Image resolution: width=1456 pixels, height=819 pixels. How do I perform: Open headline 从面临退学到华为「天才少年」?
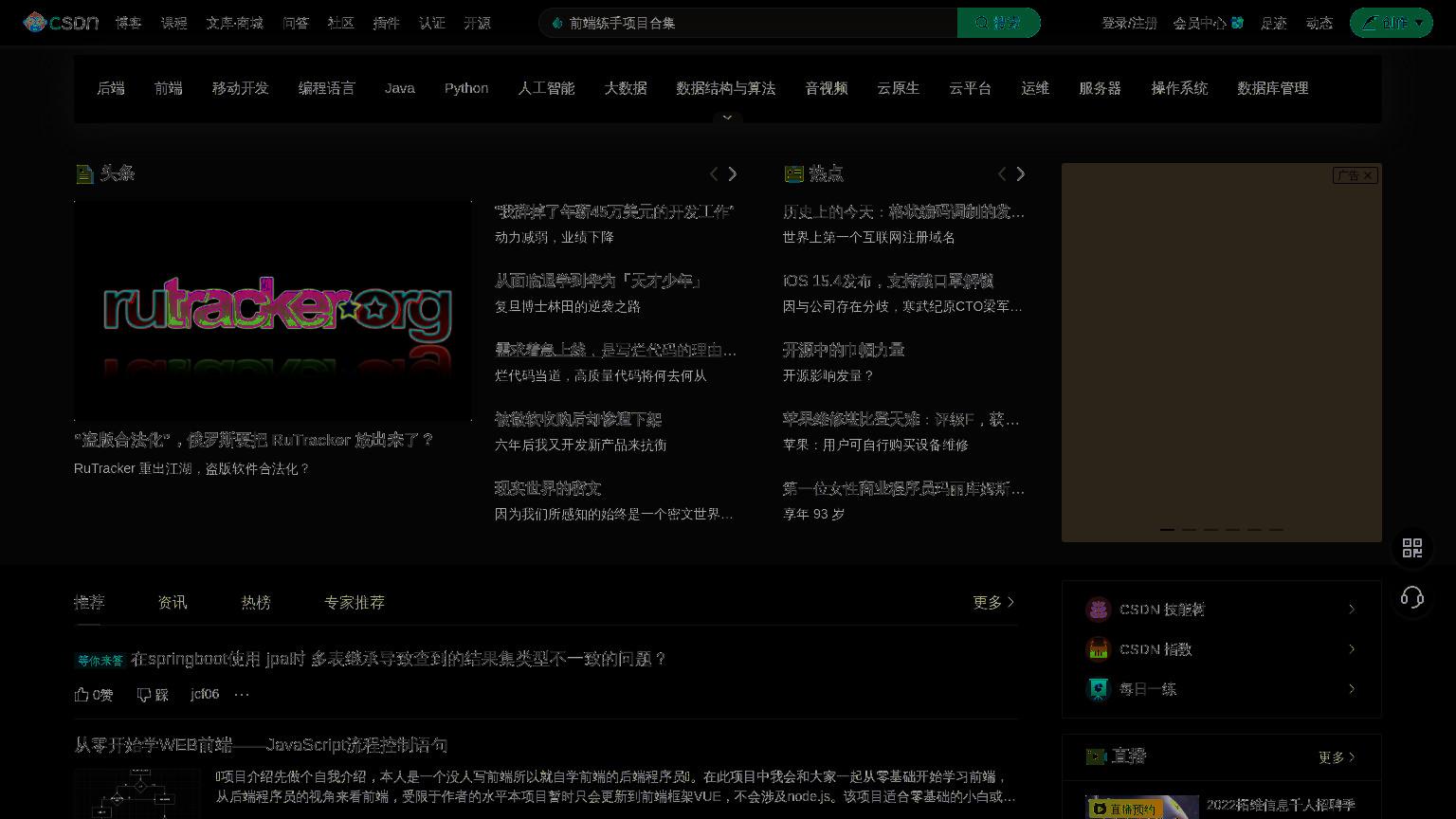coord(598,281)
